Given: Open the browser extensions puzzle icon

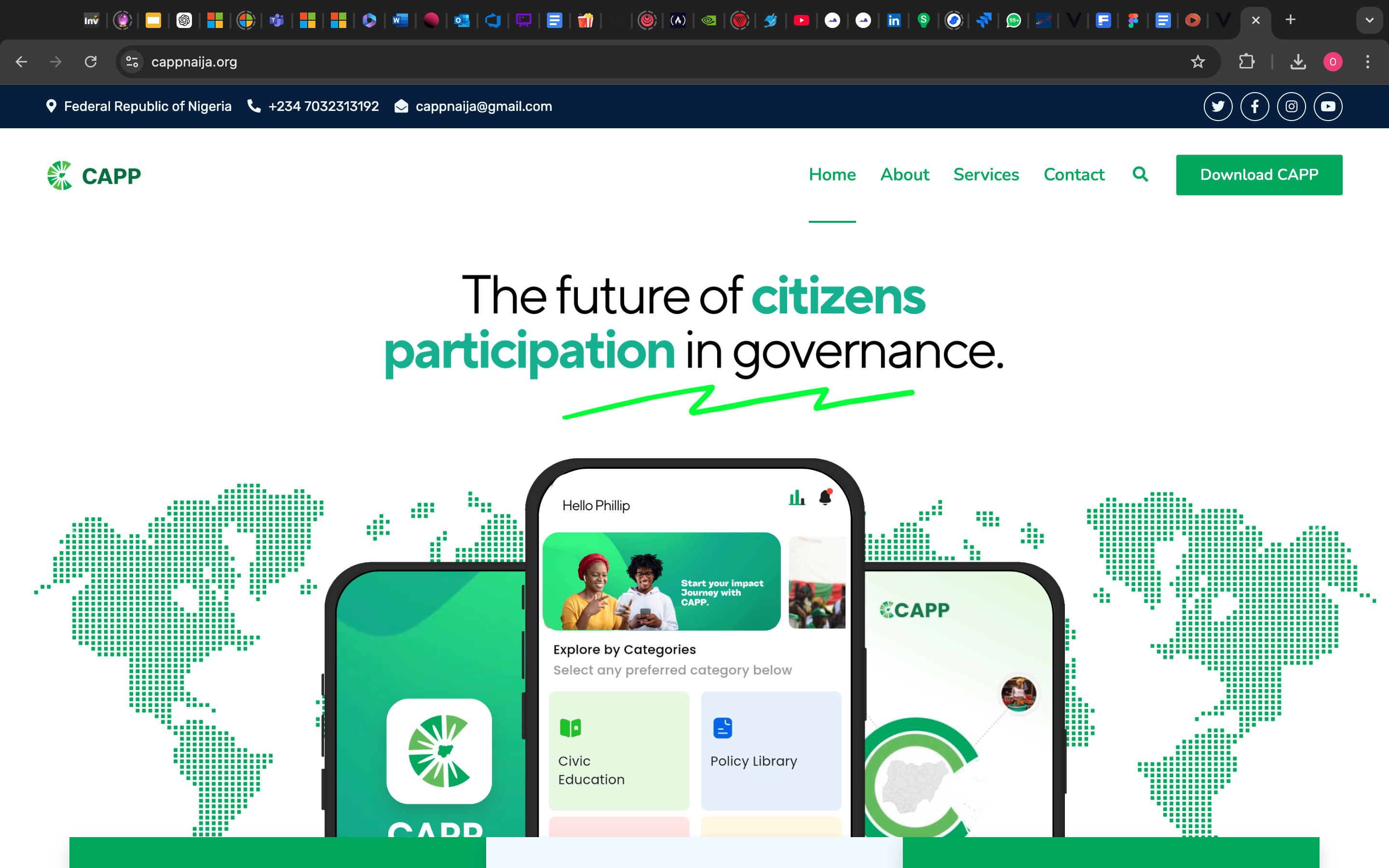Looking at the screenshot, I should 1246,61.
